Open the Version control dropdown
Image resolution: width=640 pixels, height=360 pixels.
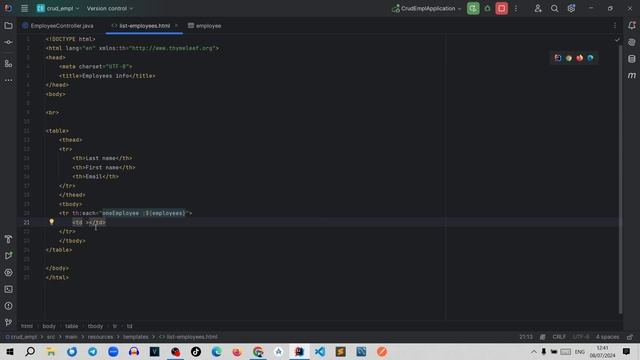(109, 9)
